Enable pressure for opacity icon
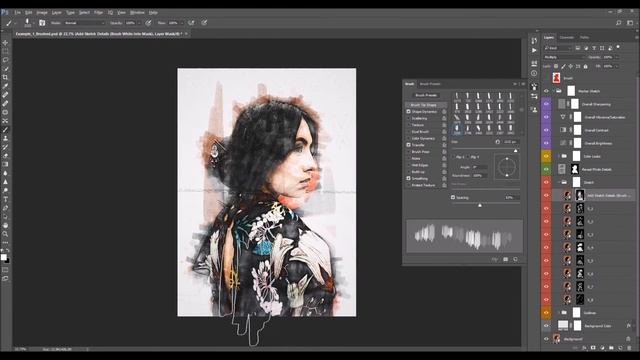This screenshot has width=640, height=360. click(x=148, y=23)
